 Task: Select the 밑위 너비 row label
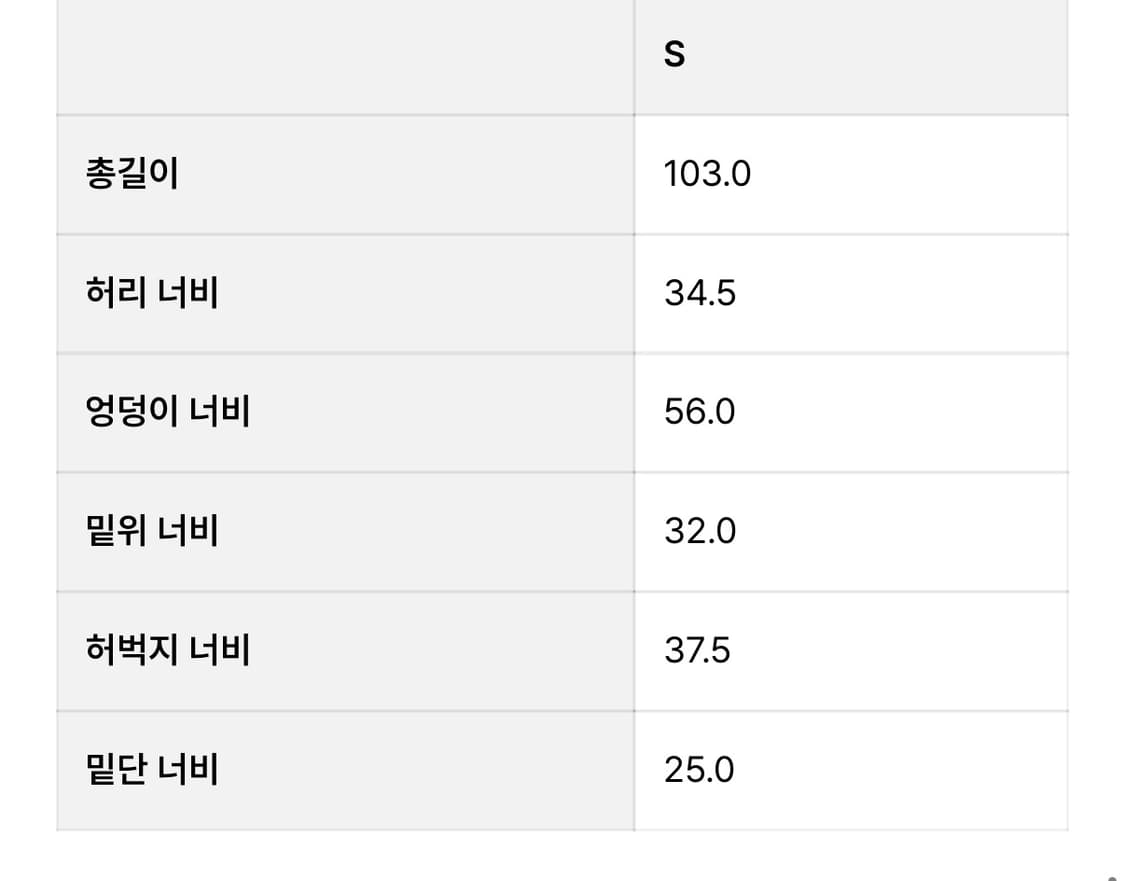point(152,531)
